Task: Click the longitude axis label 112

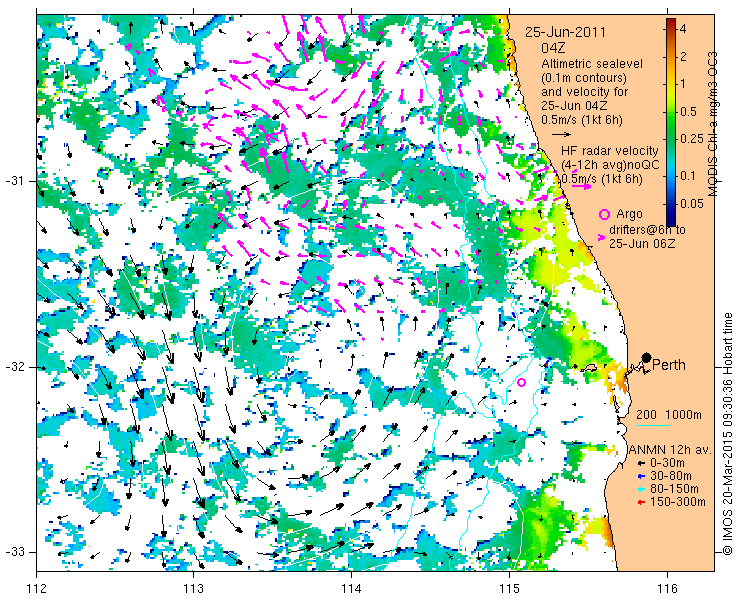Action: pos(37,589)
